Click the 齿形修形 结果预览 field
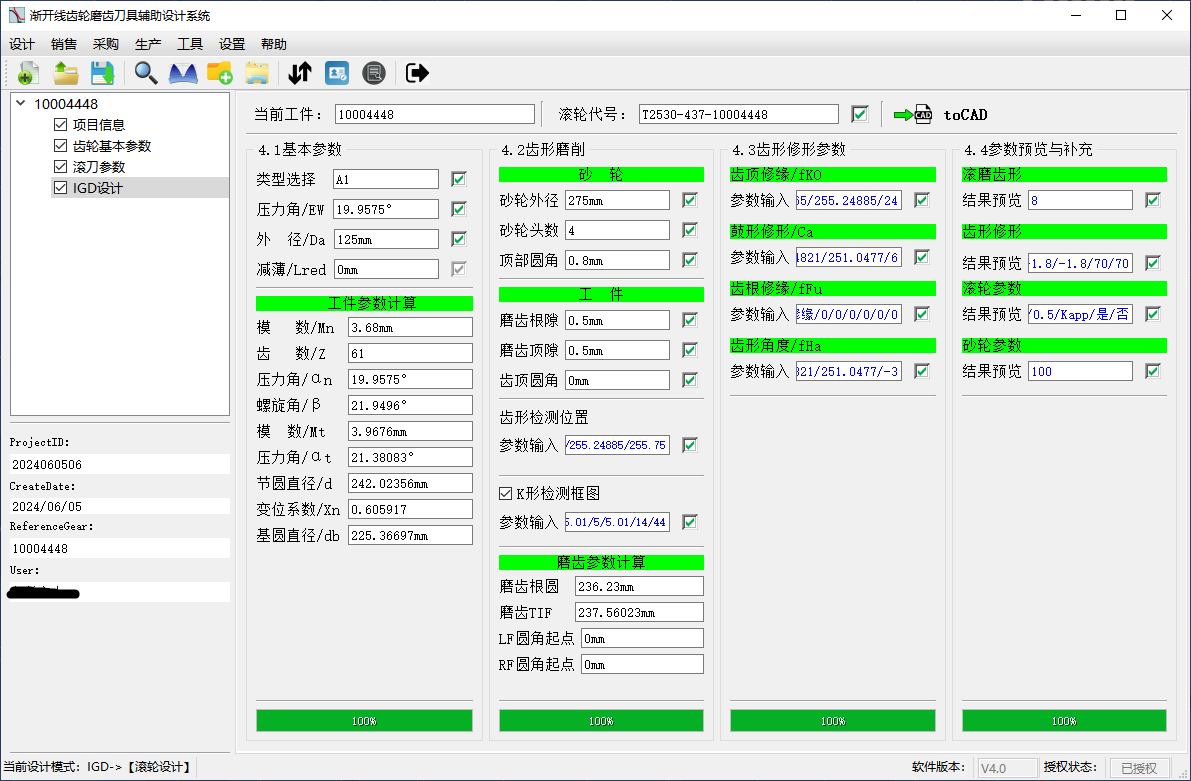 [x=1080, y=263]
